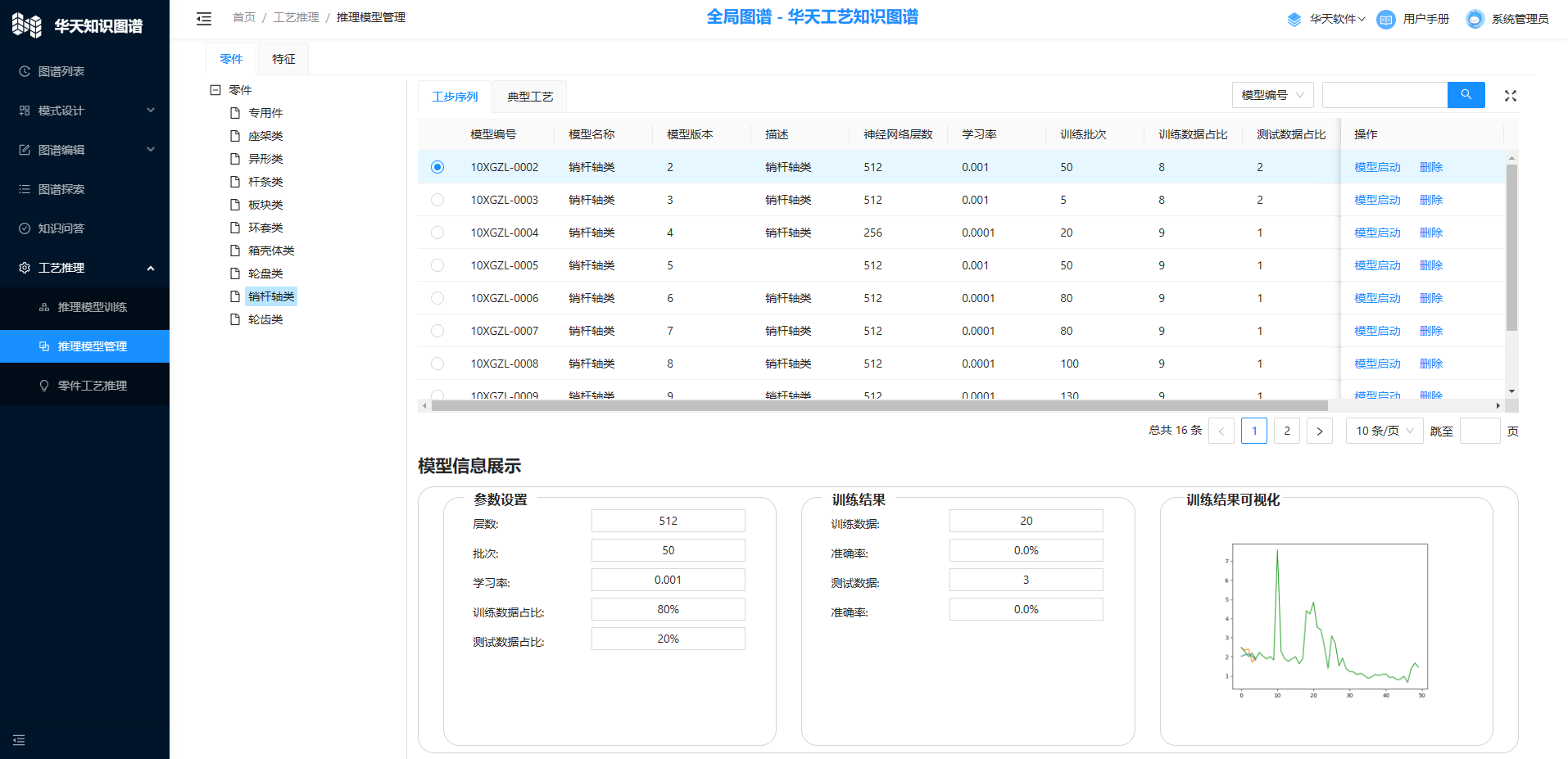Open the 10 条/页 page size dropdown

1384,431
